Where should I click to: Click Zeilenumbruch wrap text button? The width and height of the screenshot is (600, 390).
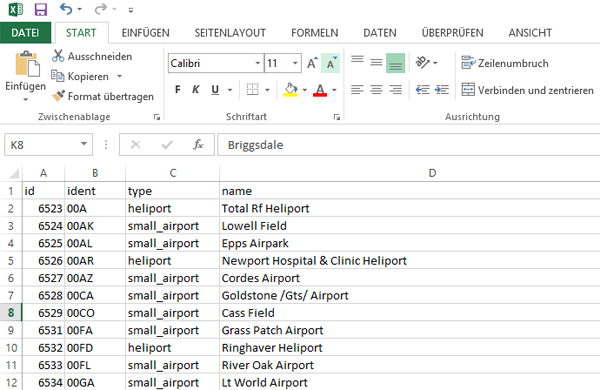[x=505, y=63]
